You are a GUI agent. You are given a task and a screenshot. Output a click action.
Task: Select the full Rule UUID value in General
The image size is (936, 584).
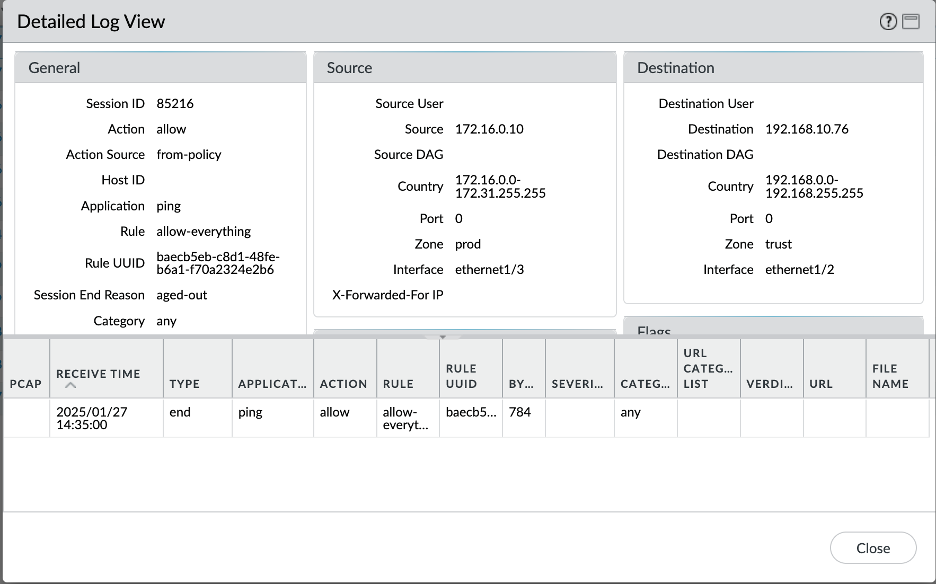pyautogui.click(x=218, y=263)
